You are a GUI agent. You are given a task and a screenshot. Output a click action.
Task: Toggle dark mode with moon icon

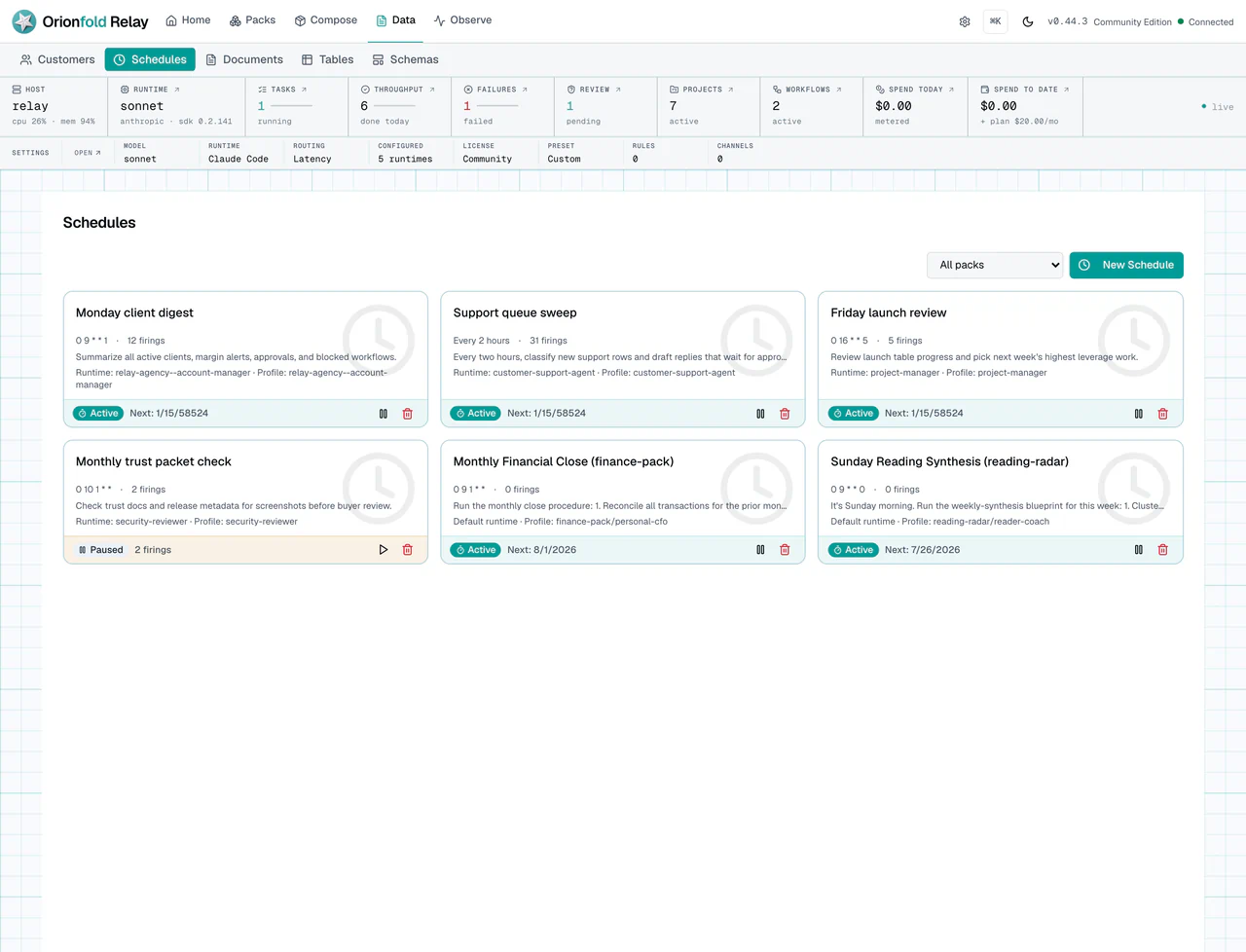pos(1028,21)
